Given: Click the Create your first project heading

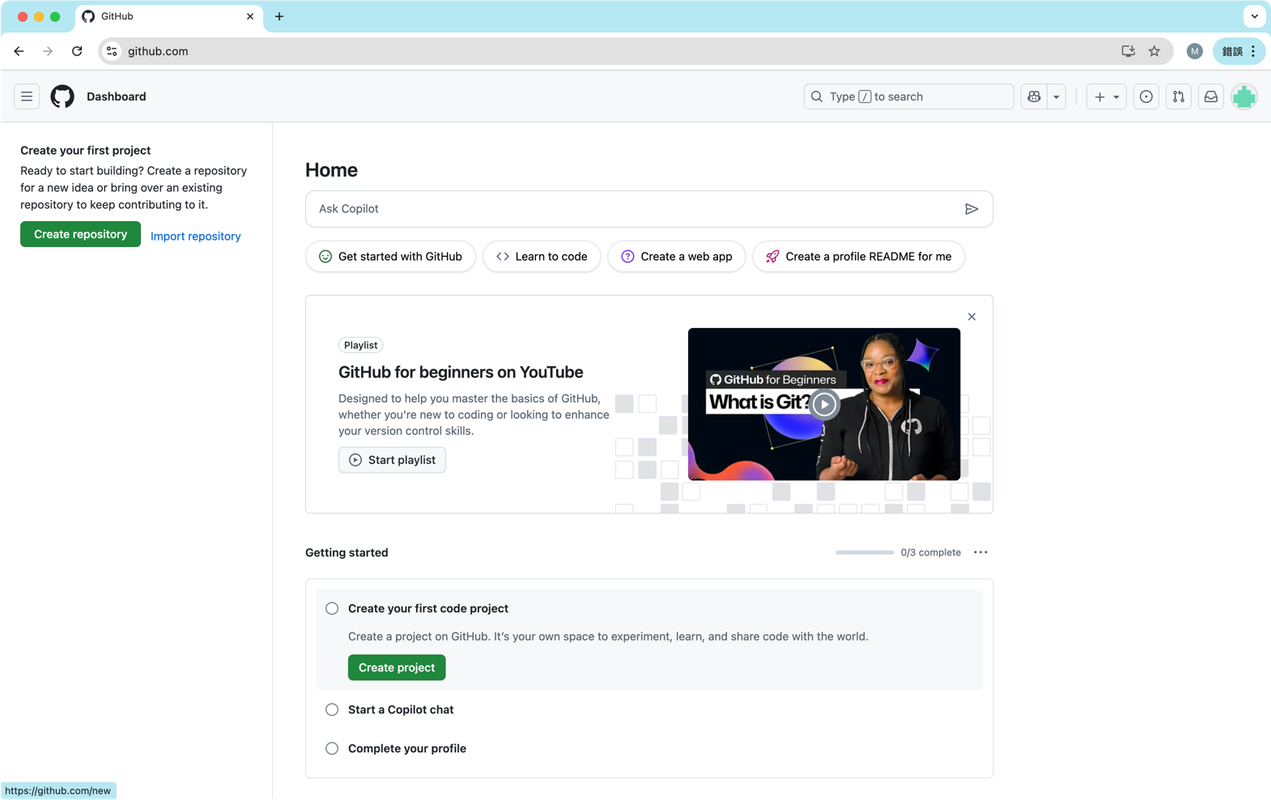Looking at the screenshot, I should tap(85, 150).
